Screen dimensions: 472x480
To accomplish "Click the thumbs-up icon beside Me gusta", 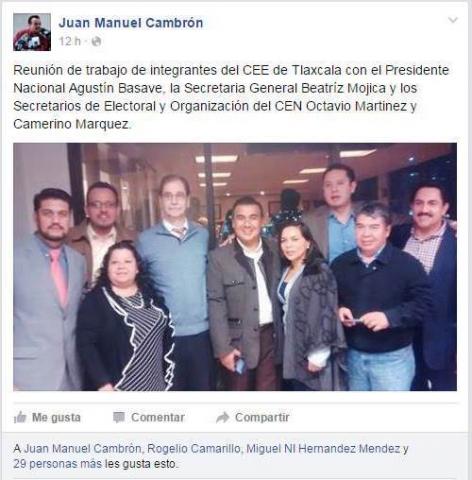I will click(x=20, y=417).
